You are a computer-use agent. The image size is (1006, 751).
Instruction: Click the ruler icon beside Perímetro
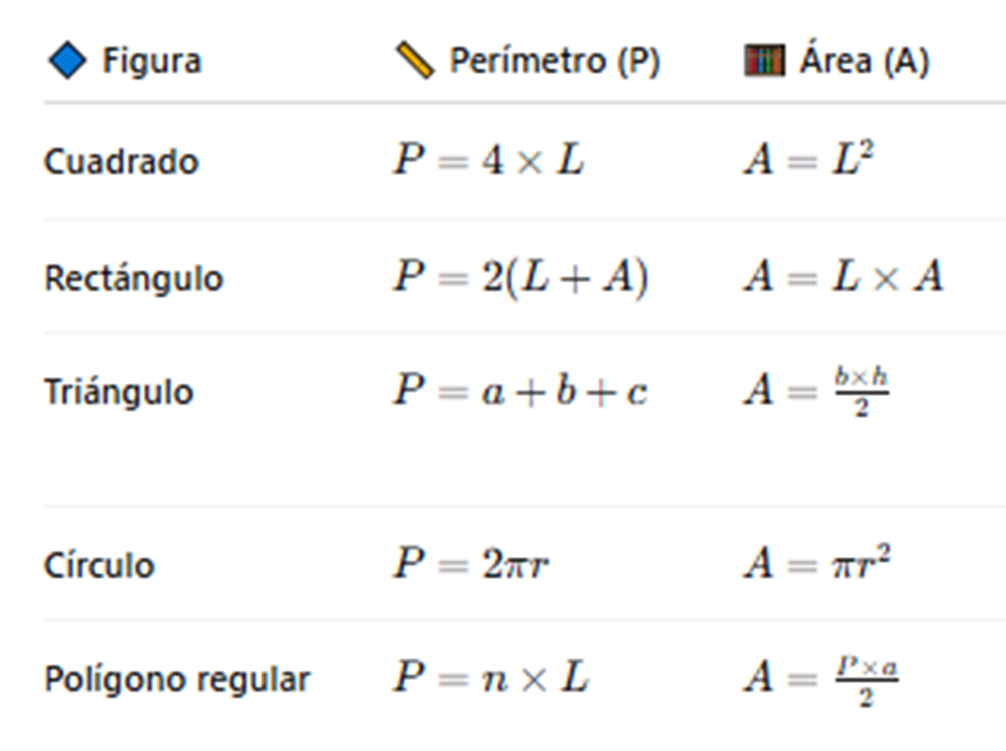click(414, 60)
